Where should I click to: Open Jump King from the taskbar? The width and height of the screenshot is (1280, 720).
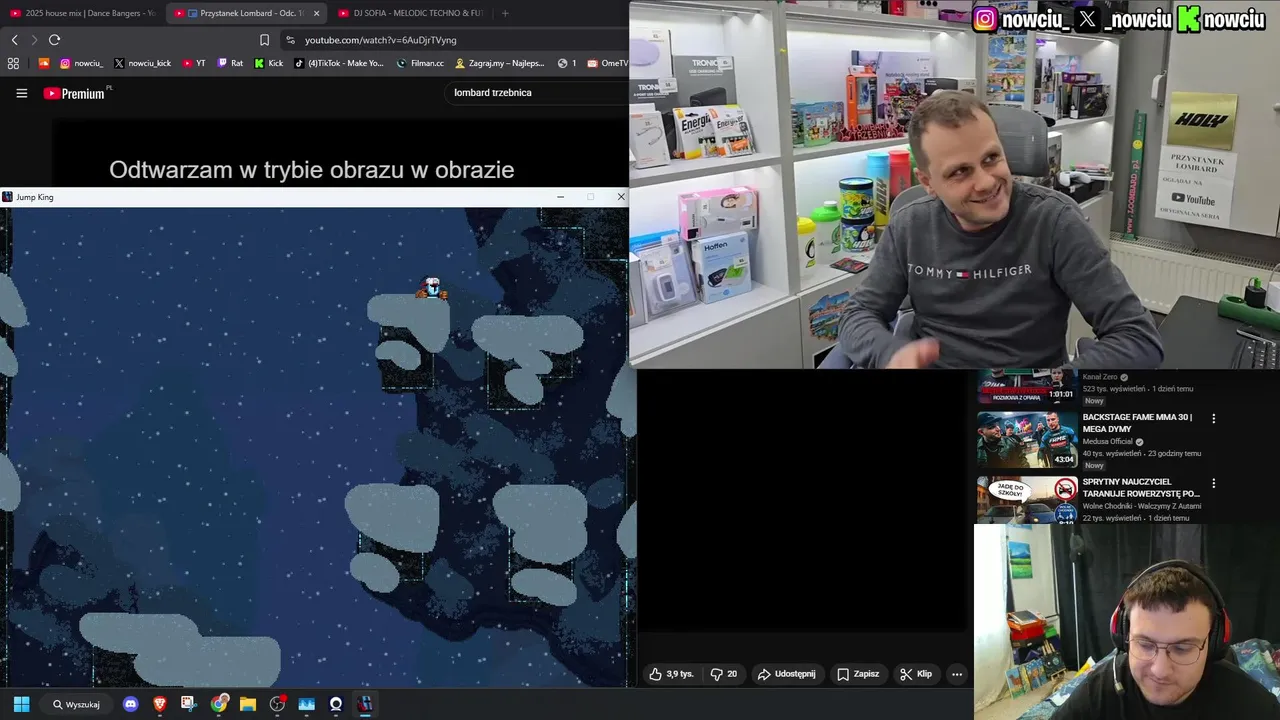(365, 704)
